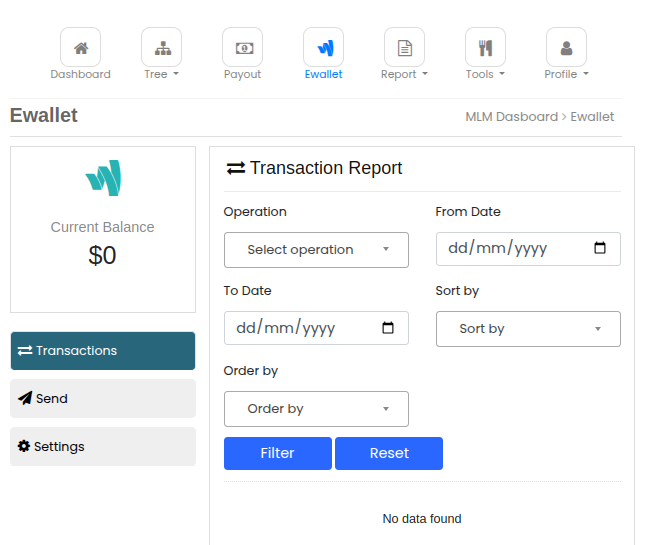The height and width of the screenshot is (545, 646).
Task: Open the Dashboard home icon
Action: 80,48
